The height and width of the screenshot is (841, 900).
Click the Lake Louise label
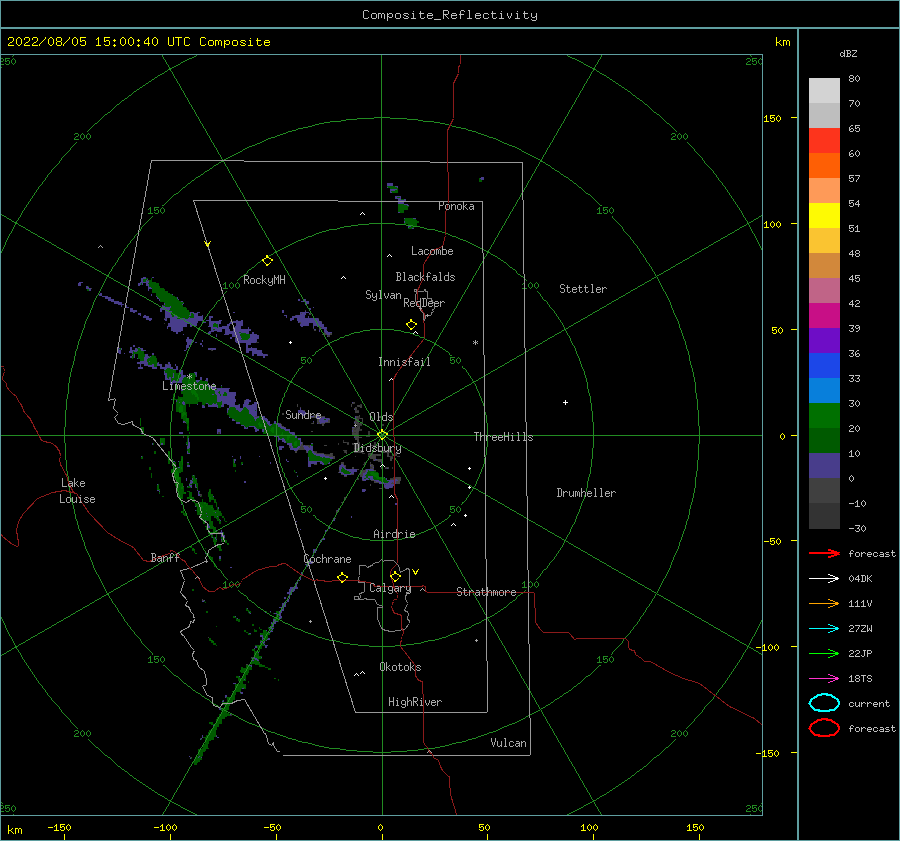click(77, 491)
